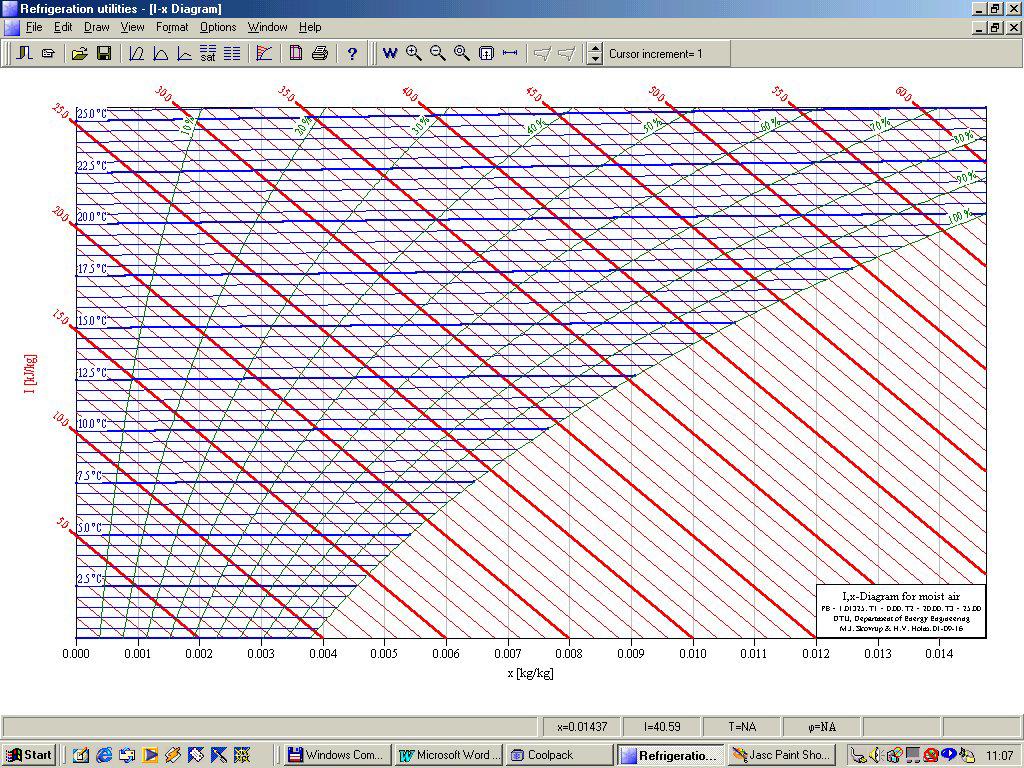This screenshot has height=768, width=1024.
Task: Click the Refrigeration utilities taskbar button
Action: click(671, 755)
